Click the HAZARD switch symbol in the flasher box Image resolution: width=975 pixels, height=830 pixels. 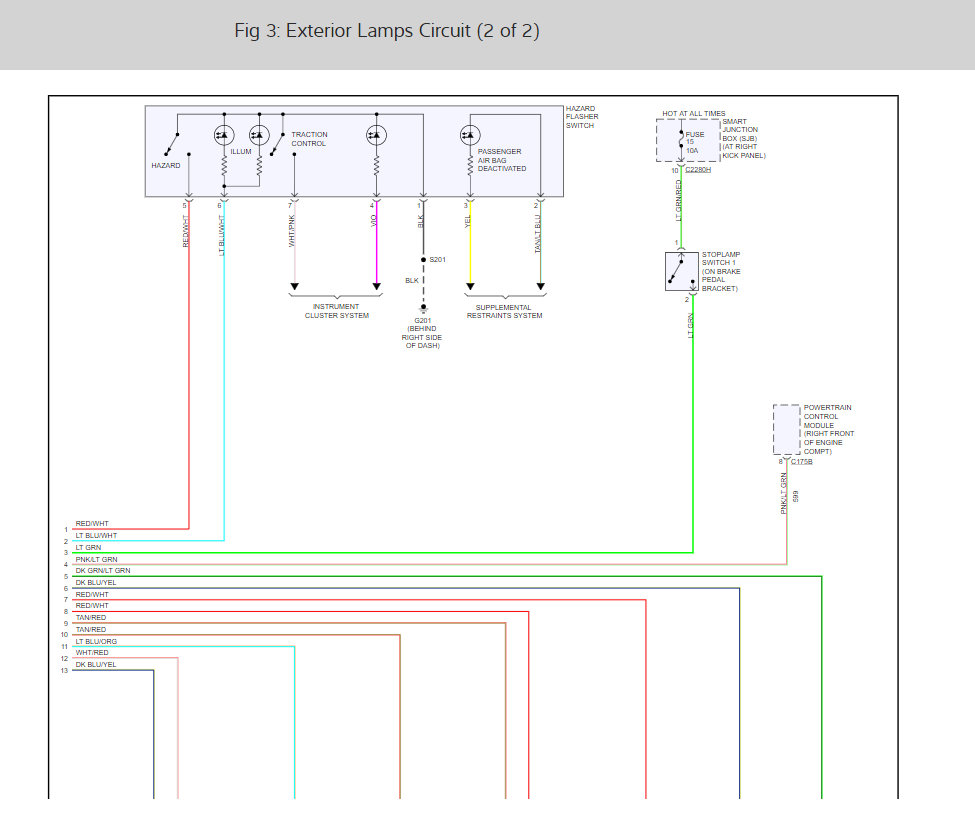177,144
